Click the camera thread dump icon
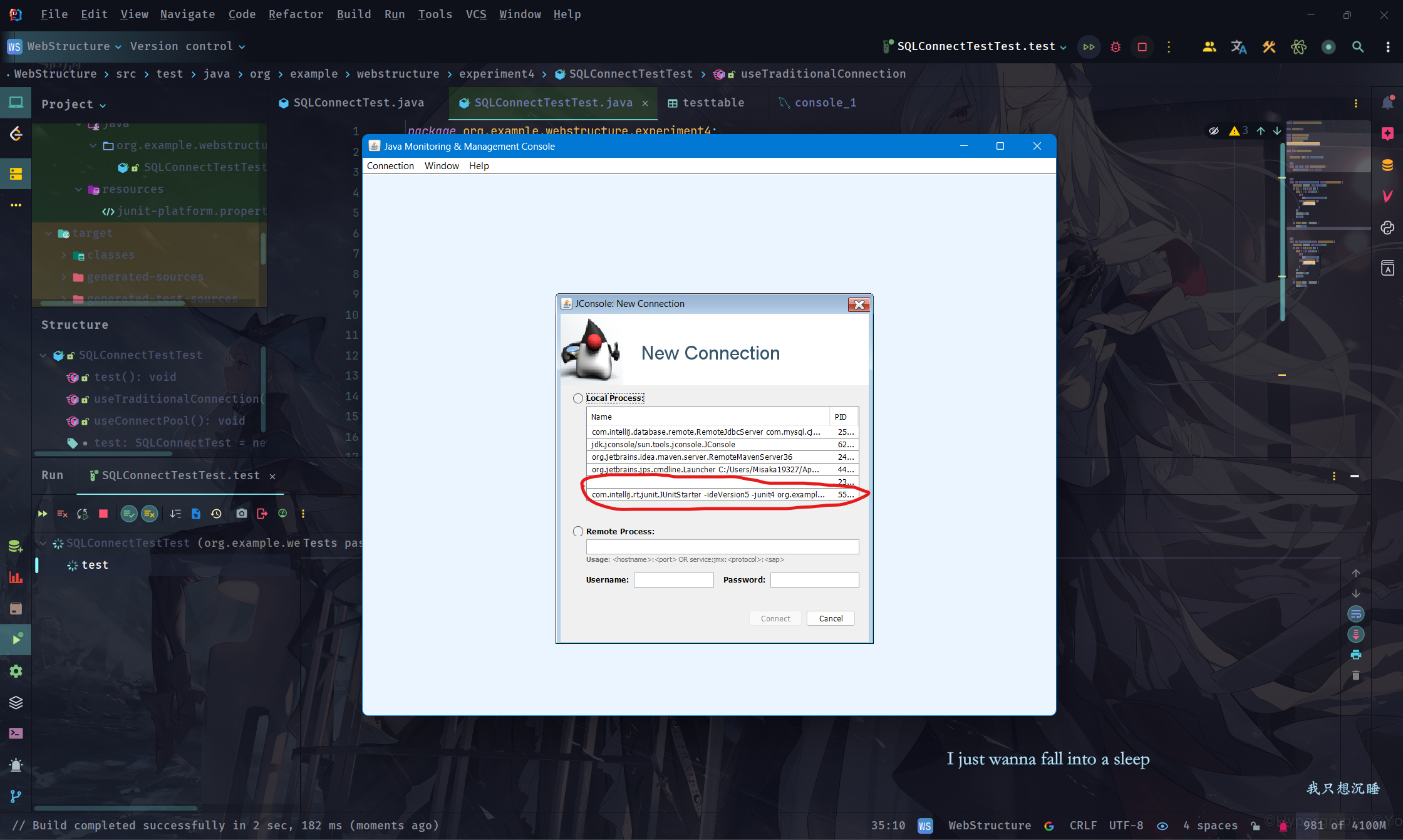Image resolution: width=1403 pixels, height=840 pixels. (242, 514)
